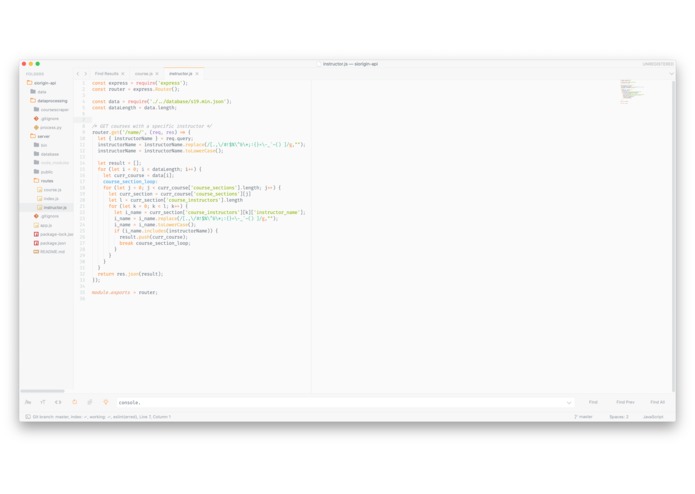Click the UNREGISTERED label in title bar
The width and height of the screenshot is (695, 494).
pos(658,64)
